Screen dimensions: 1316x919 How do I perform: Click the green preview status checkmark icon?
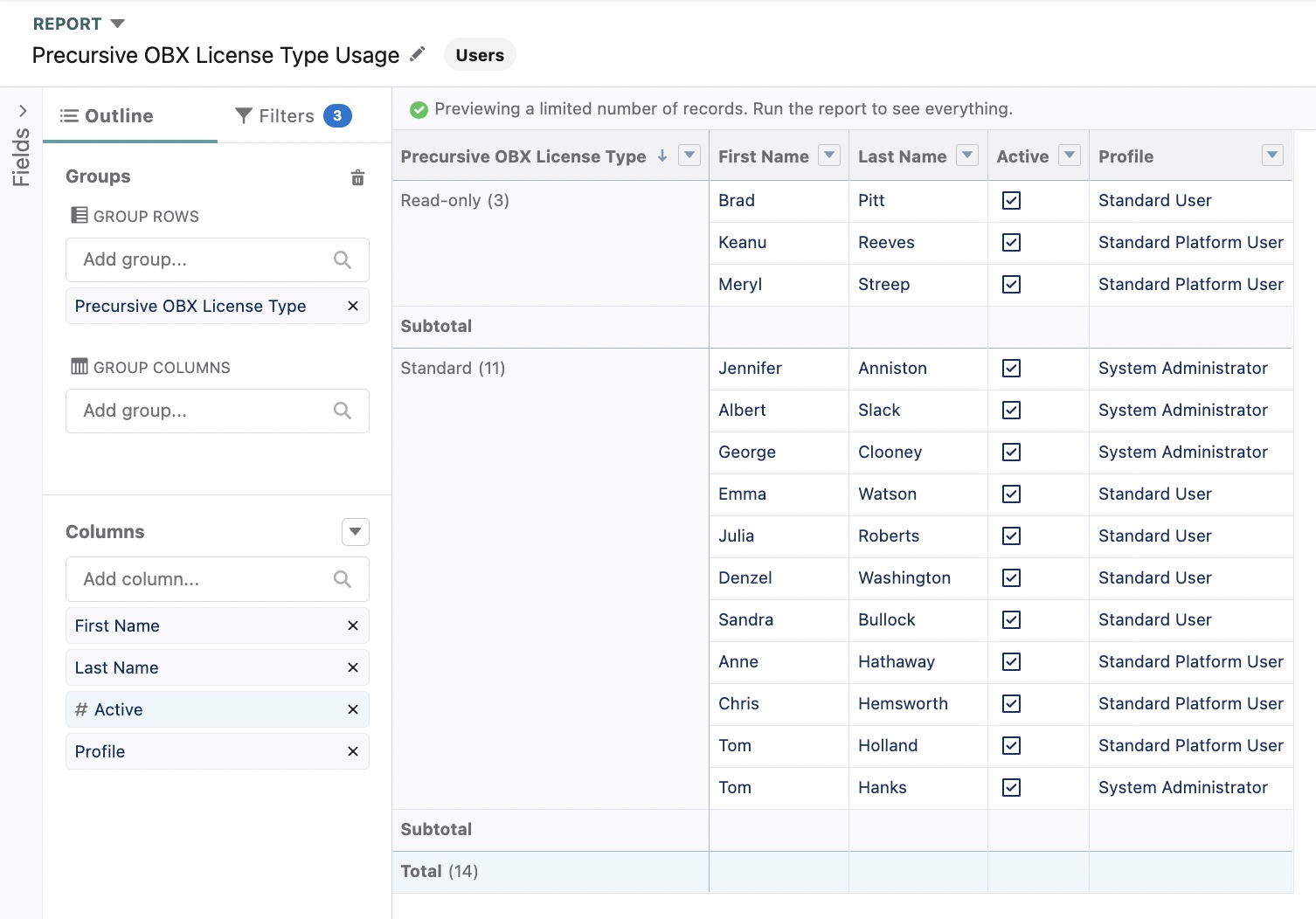click(419, 109)
